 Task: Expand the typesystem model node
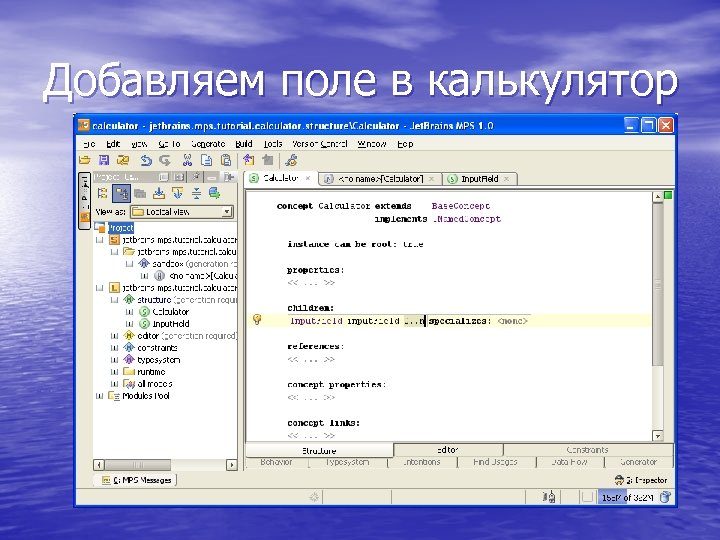[115, 360]
